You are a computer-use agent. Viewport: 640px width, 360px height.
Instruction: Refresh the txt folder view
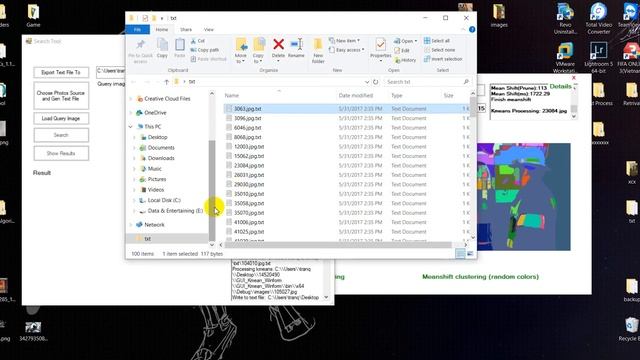pyautogui.click(x=376, y=82)
